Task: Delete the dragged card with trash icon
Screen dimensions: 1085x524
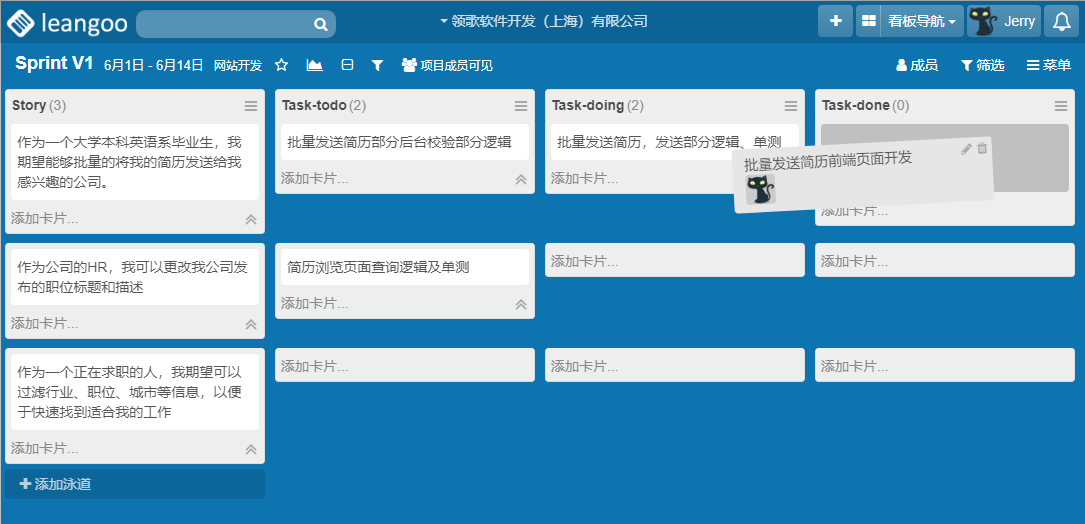Action: click(x=982, y=149)
